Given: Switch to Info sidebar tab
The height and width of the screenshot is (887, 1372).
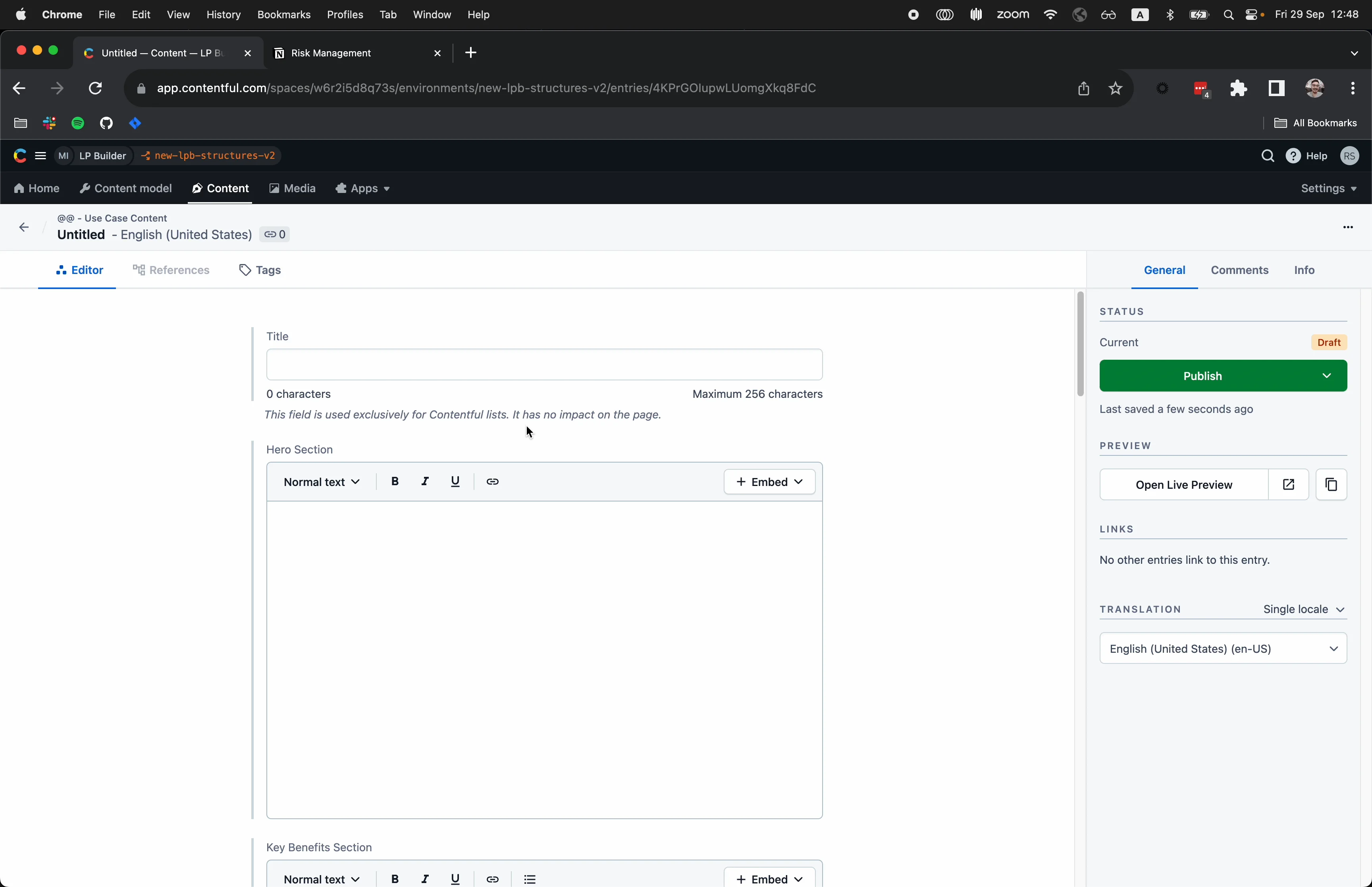Looking at the screenshot, I should (x=1304, y=270).
